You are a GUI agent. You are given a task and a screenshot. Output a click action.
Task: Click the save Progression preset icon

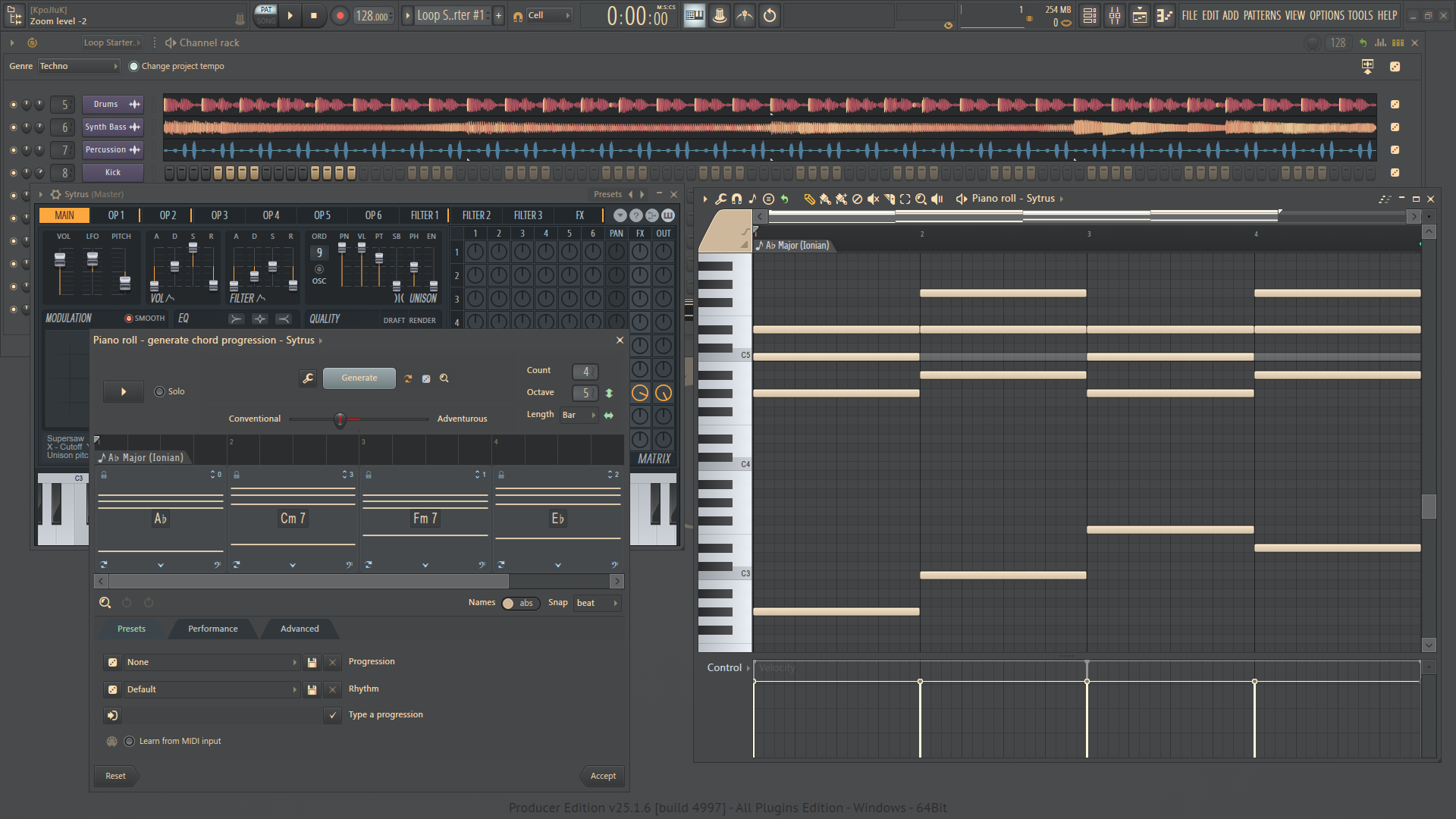coord(312,663)
